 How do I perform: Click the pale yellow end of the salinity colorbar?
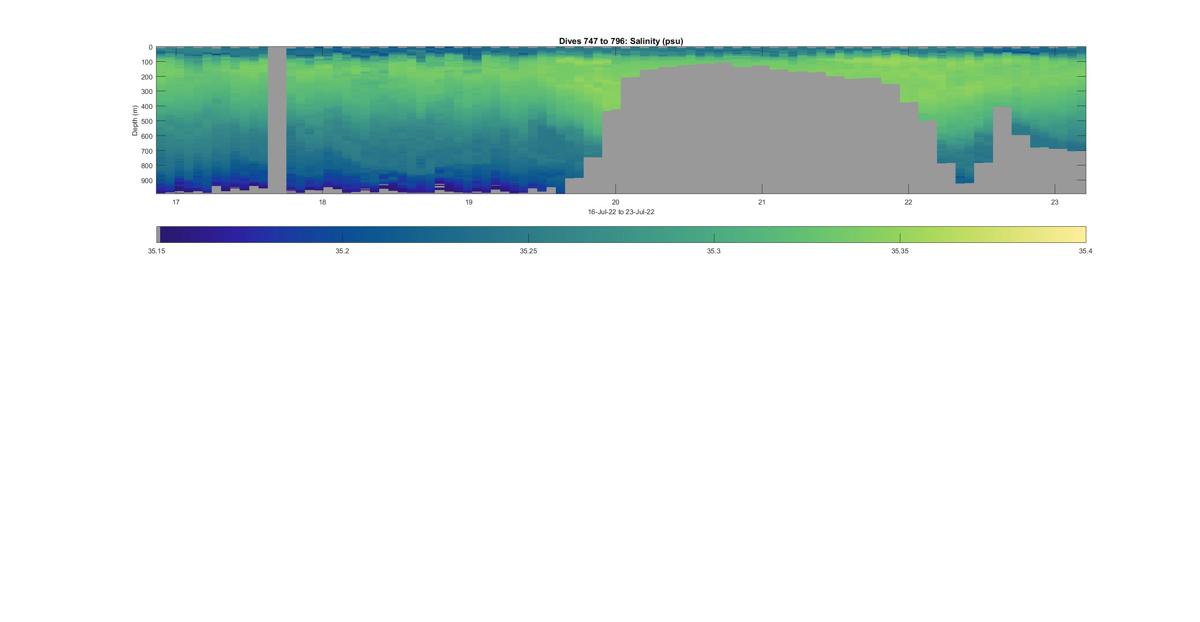click(1078, 235)
